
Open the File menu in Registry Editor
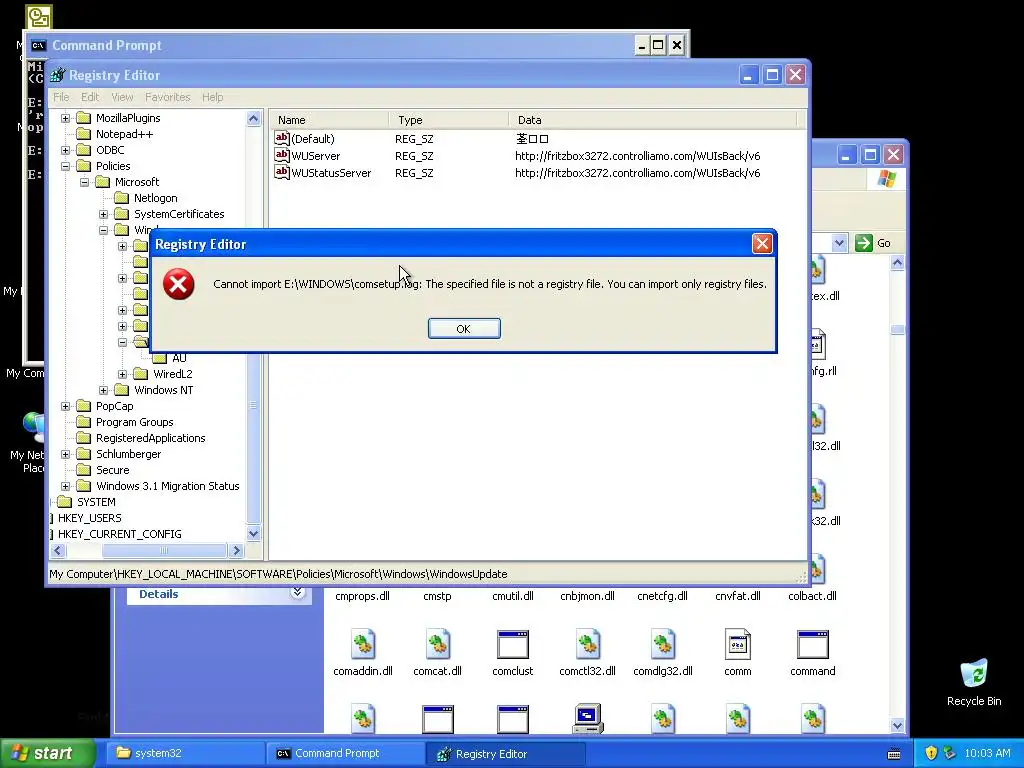61,97
